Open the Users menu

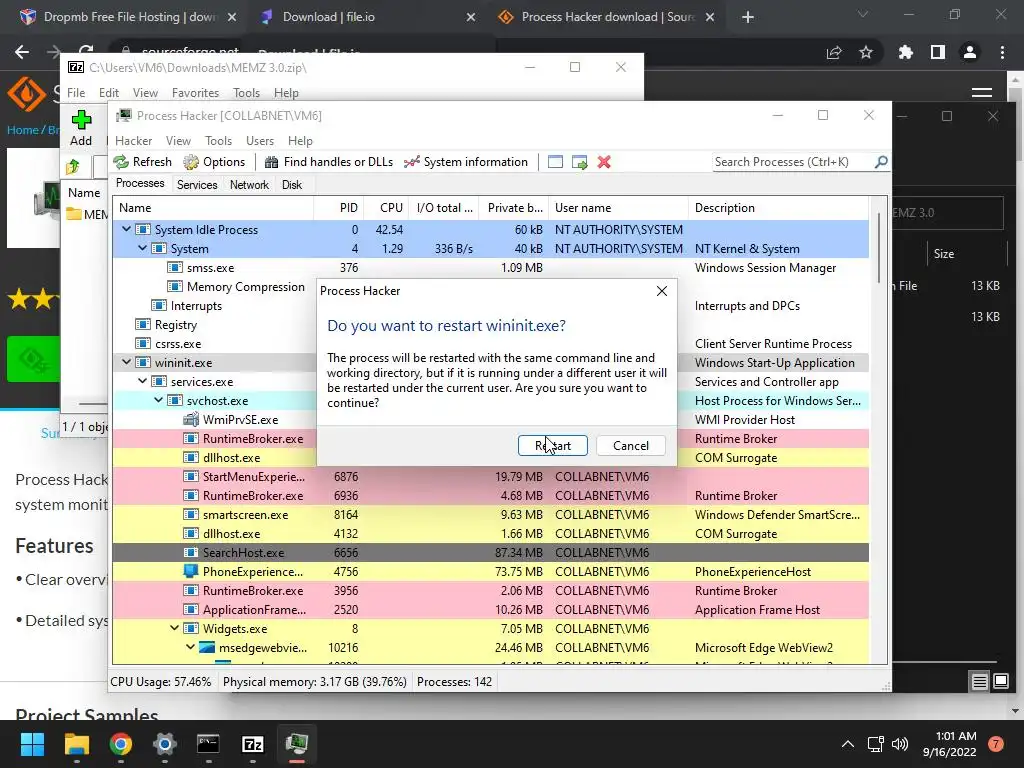pyautogui.click(x=260, y=140)
